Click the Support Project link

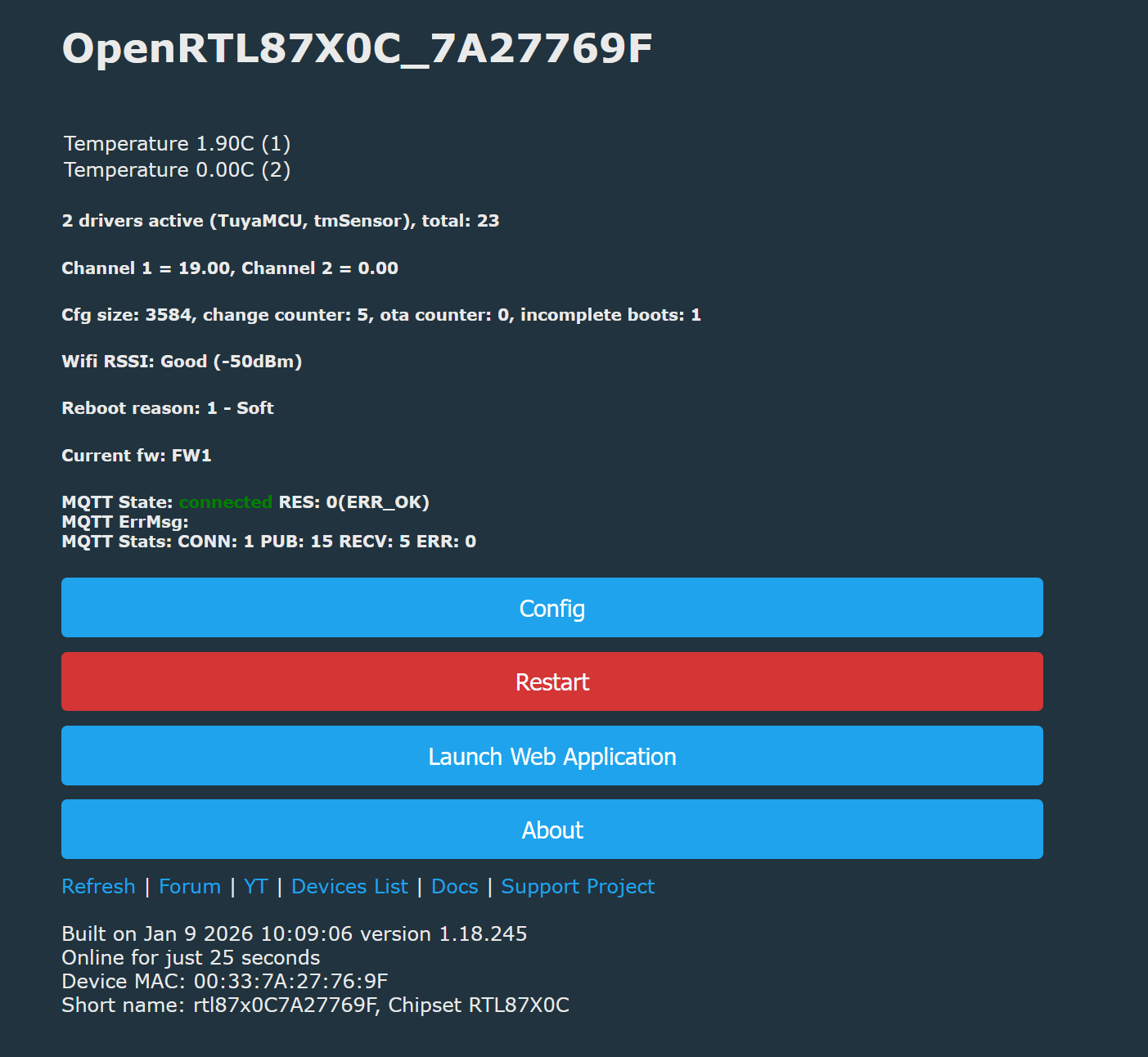click(578, 887)
